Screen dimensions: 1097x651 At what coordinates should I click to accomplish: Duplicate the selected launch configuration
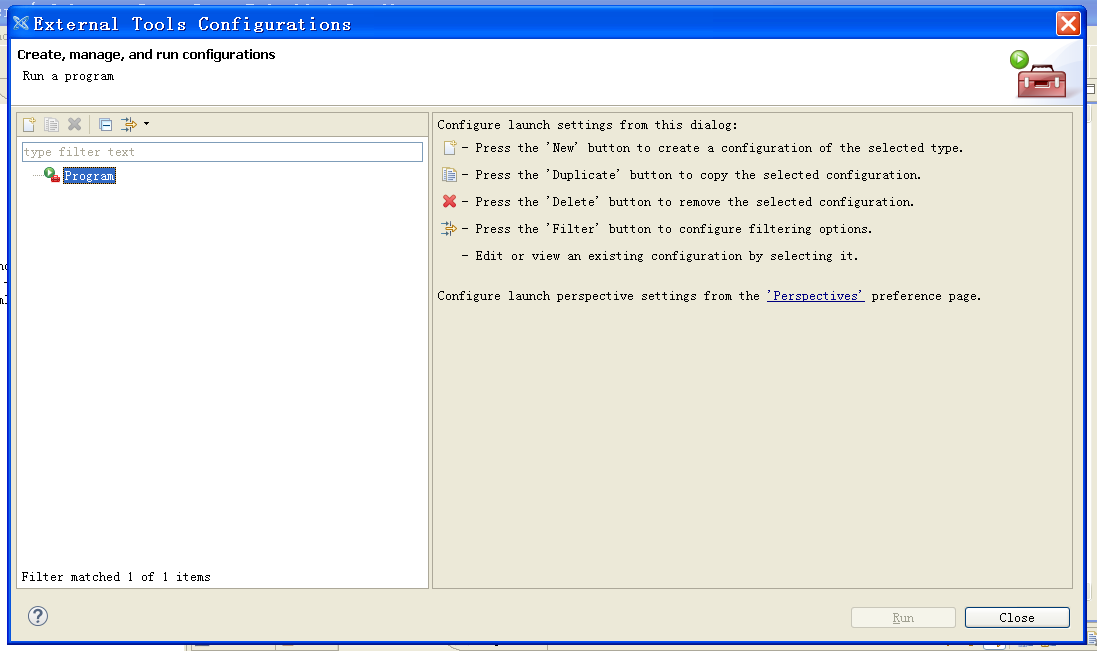tap(50, 124)
